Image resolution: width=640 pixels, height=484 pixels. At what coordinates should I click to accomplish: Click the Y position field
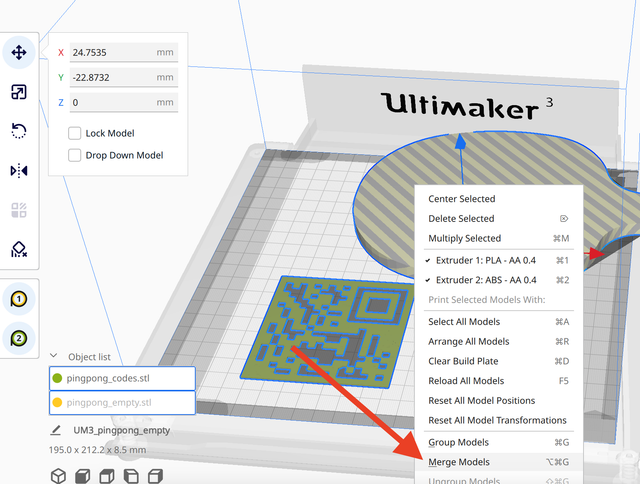[124, 77]
